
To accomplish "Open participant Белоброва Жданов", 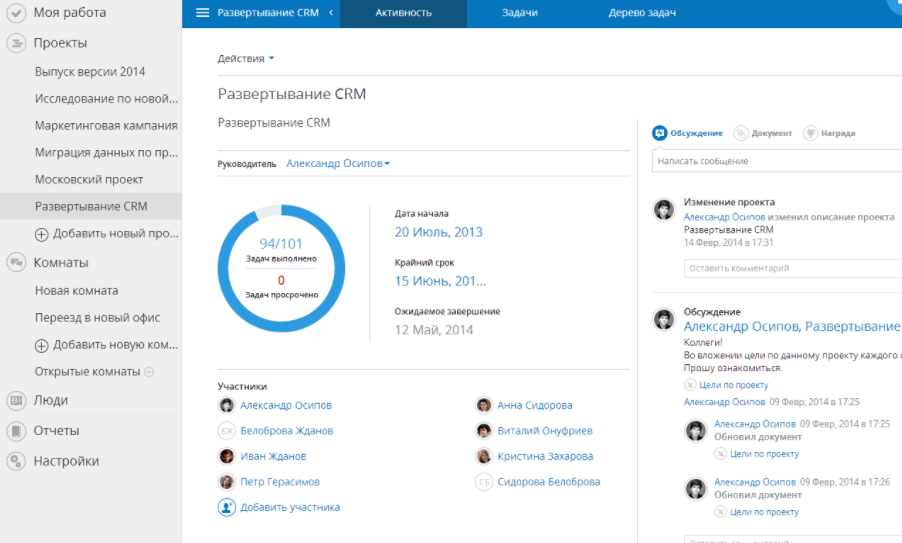I will click(286, 431).
